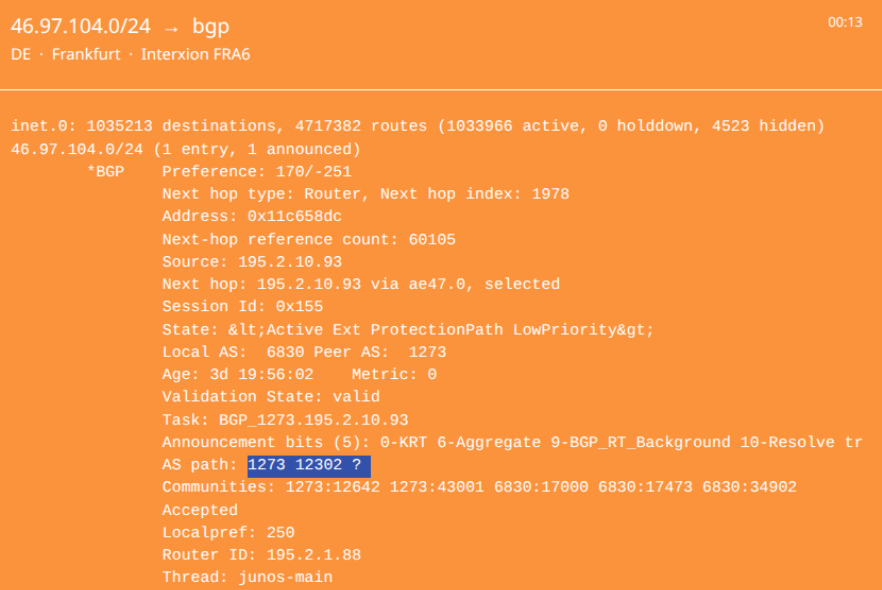Screen dimensions: 882x590
Task: Click the inet.0 destinations summary line
Action: coord(417,127)
